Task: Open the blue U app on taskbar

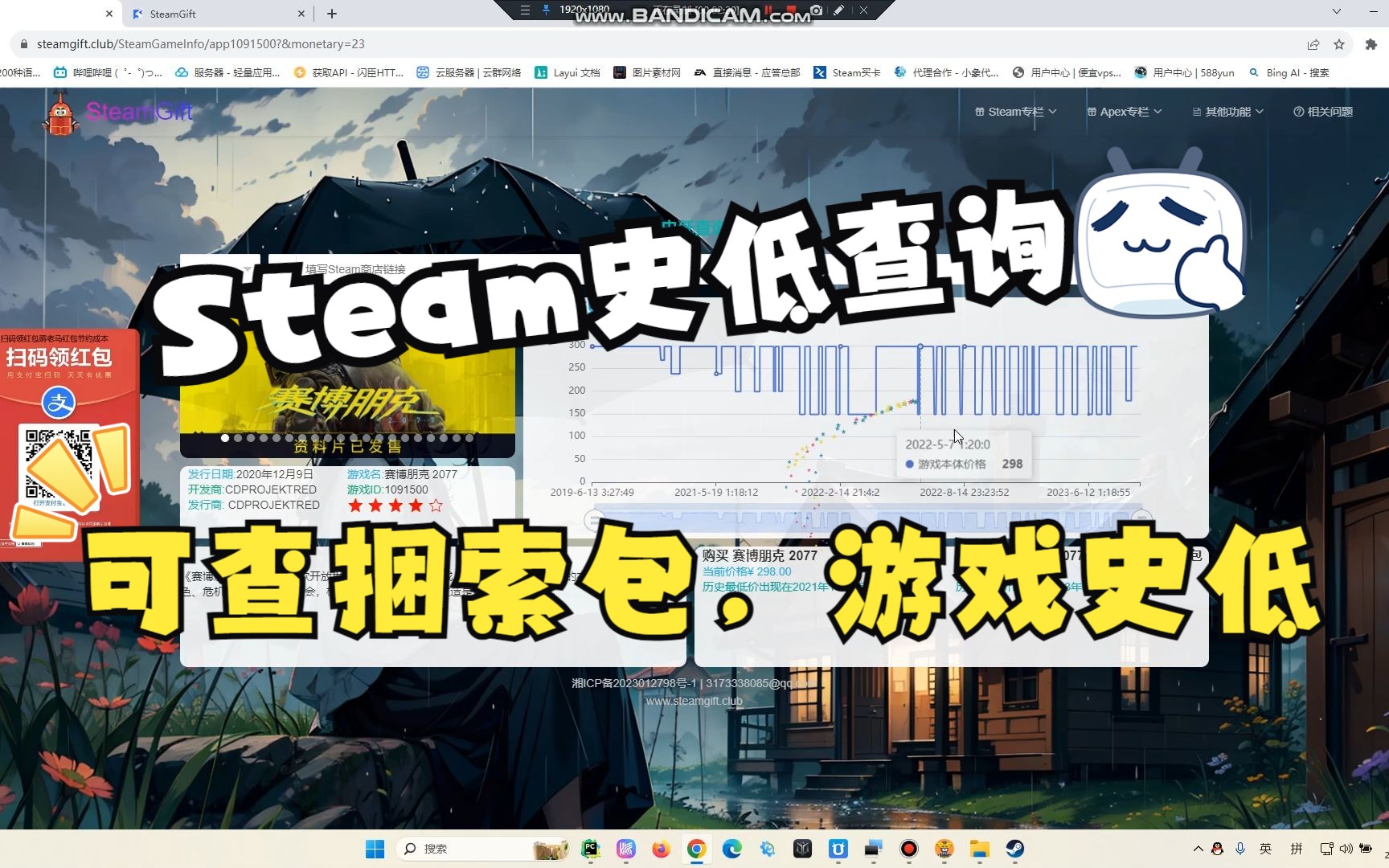Action: tap(838, 849)
